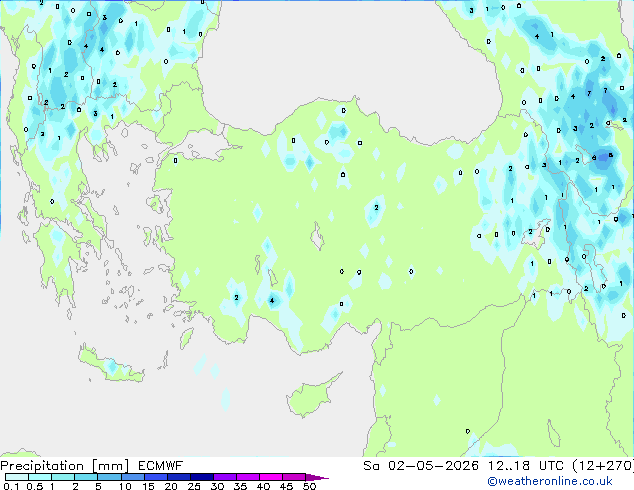The height and width of the screenshot is (490, 634).
Task: Click the legend value label "25"
Action: (x=194, y=486)
